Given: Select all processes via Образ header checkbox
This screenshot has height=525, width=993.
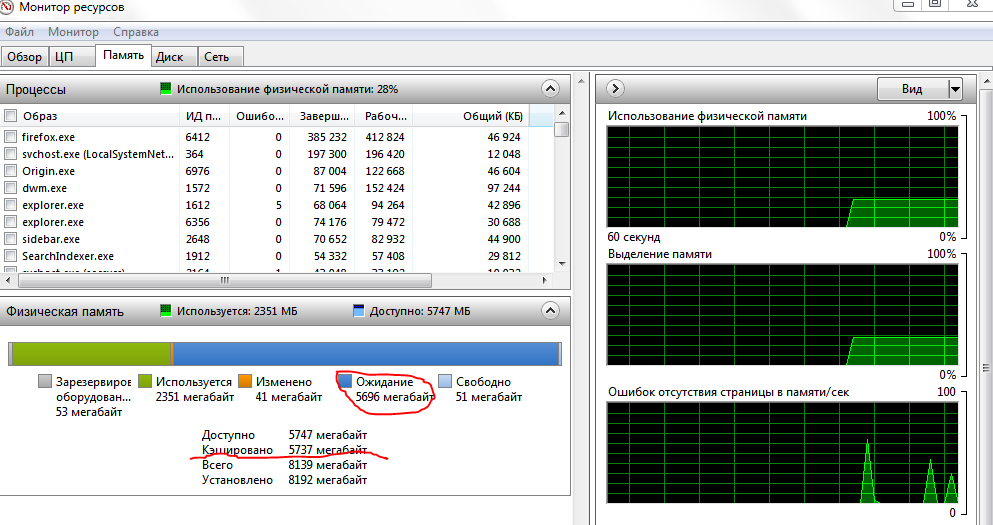Looking at the screenshot, I should tap(10, 116).
